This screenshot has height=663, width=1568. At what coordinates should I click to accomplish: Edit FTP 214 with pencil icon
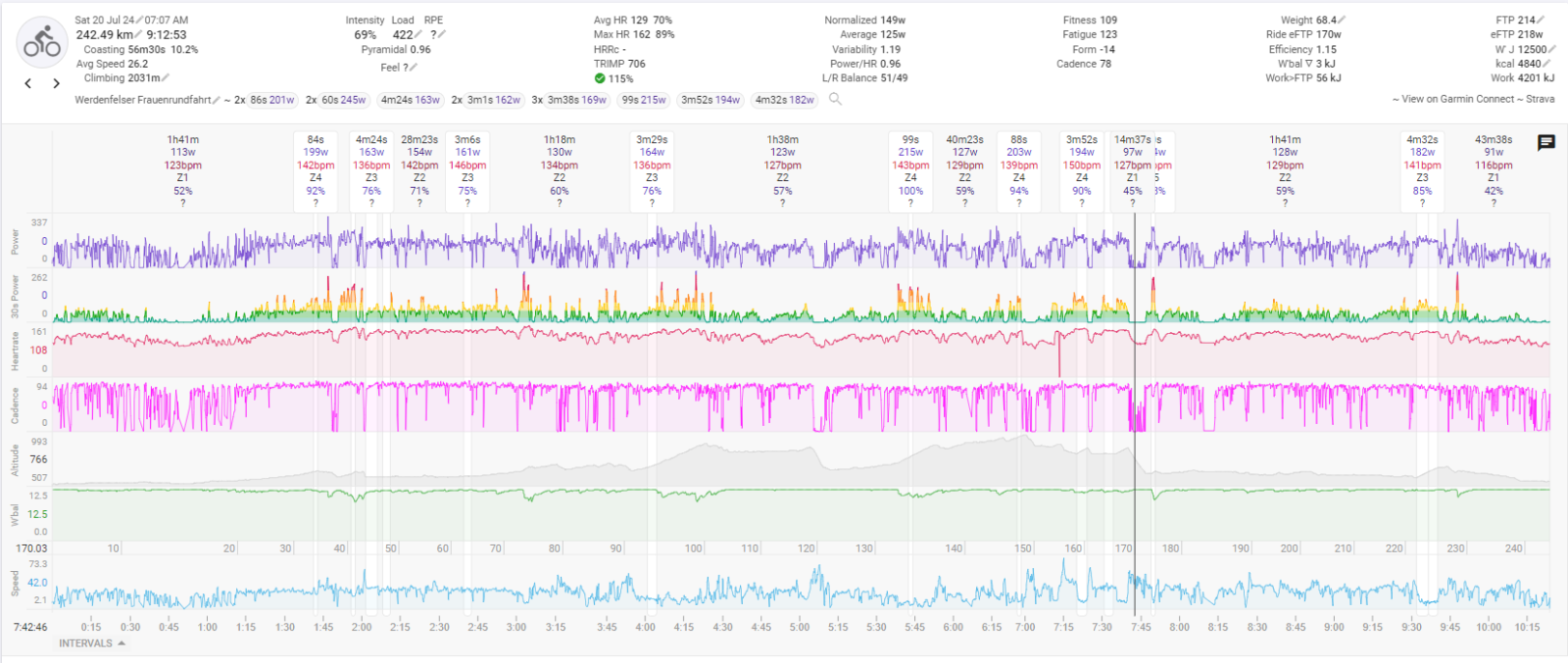click(1541, 21)
